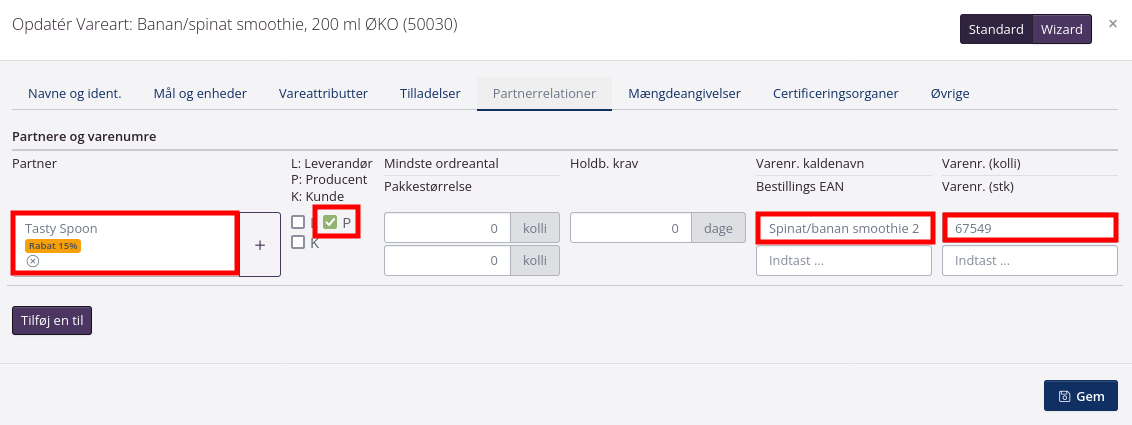Focus the Holdb. krav days field
The width and height of the screenshot is (1132, 425).
[x=633, y=228]
